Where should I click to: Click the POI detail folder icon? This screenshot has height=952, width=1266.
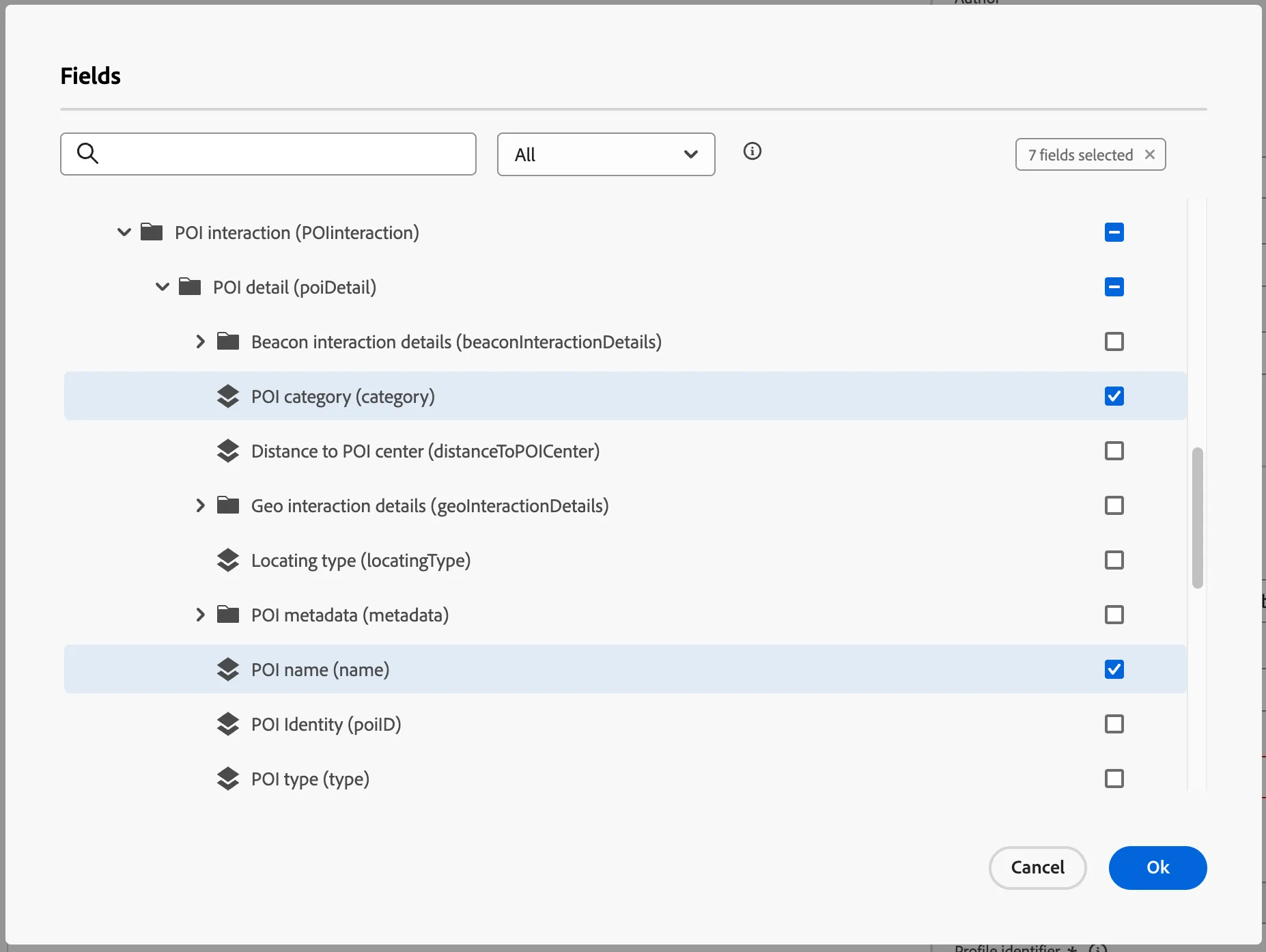[190, 287]
